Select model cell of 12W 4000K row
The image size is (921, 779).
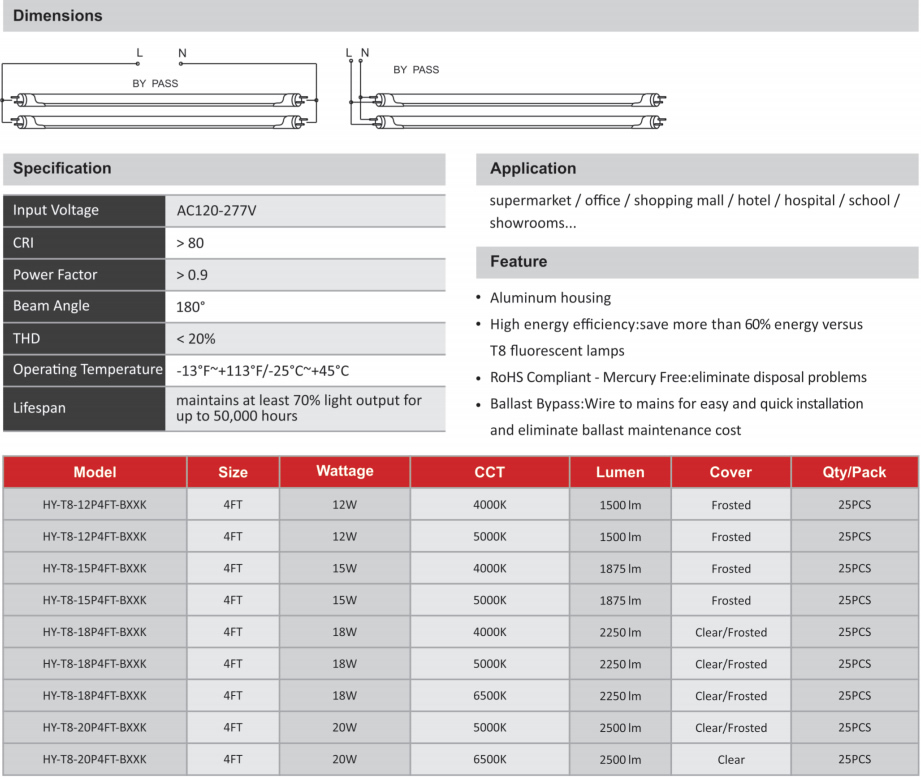tap(95, 505)
